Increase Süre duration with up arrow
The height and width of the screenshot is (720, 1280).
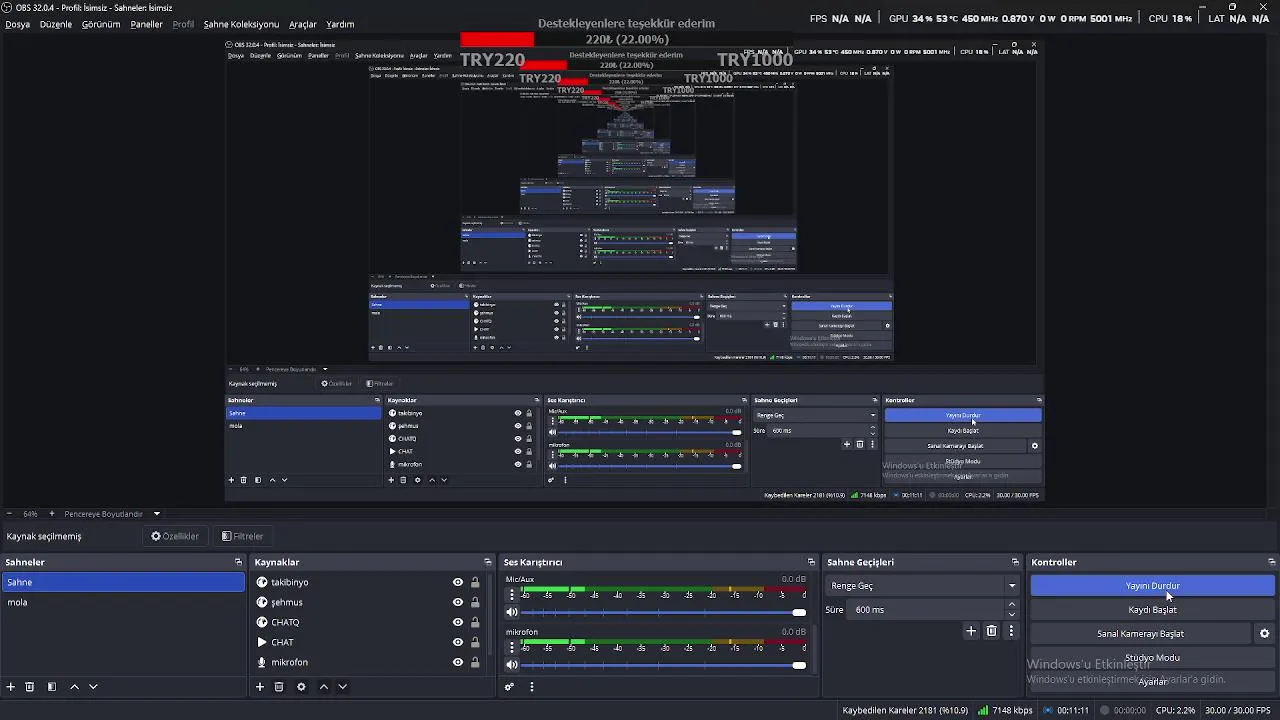(1011, 605)
